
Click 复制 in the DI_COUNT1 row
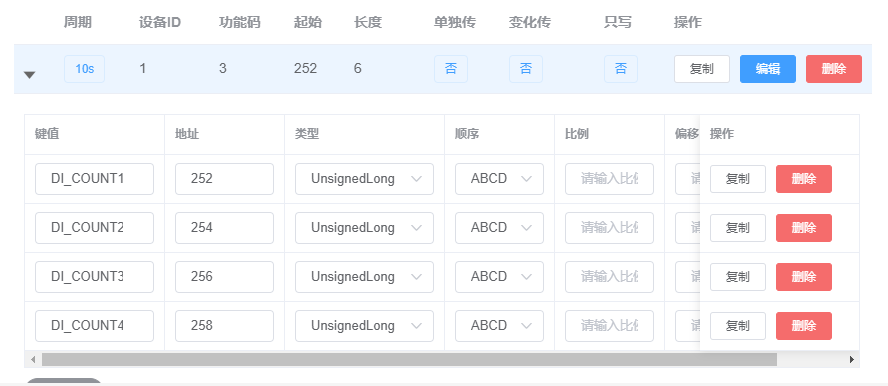coord(738,179)
